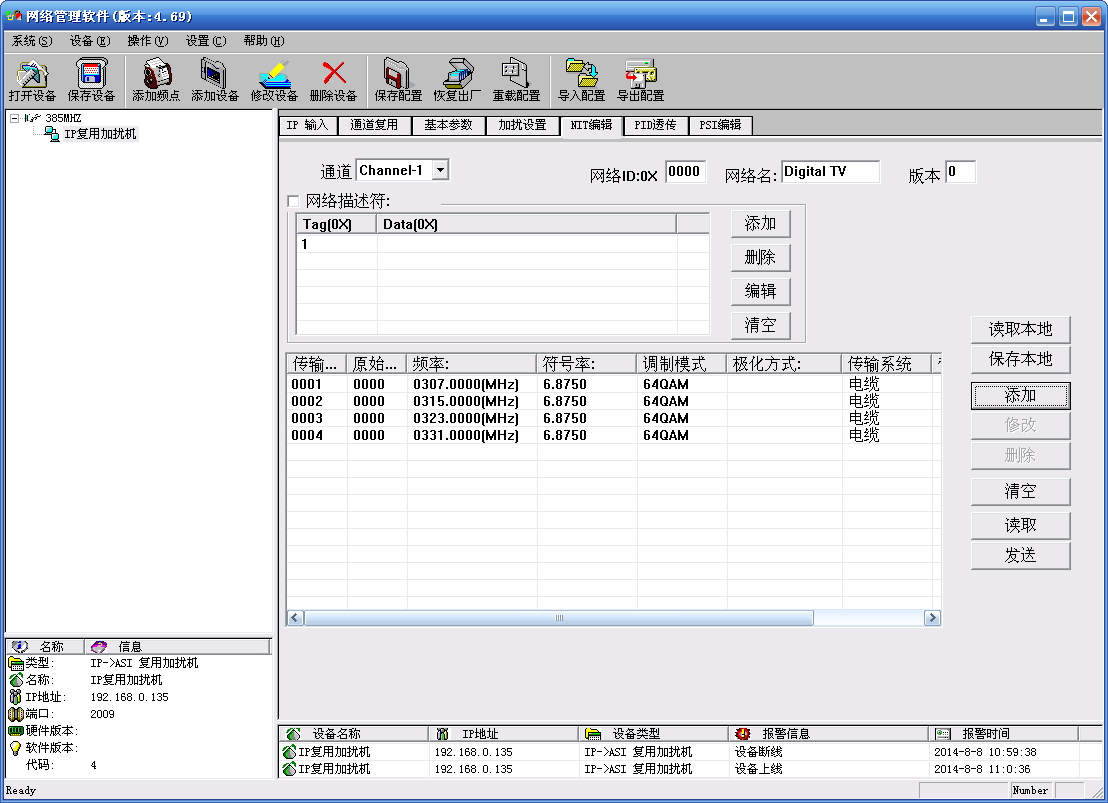
Task: Click the 信息 column header icon
Action: click(99, 646)
